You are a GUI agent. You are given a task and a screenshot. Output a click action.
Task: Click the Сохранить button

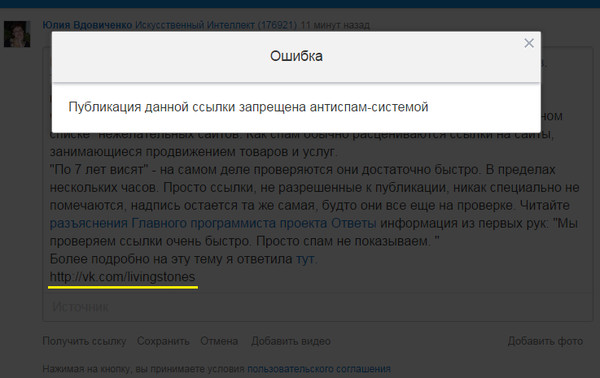(x=163, y=341)
